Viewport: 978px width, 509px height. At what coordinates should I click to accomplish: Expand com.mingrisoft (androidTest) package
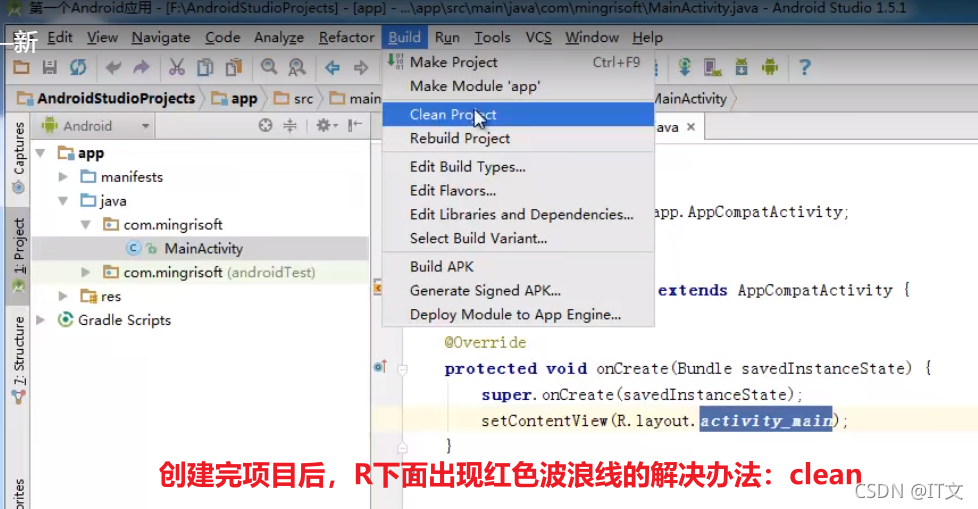pos(86,273)
